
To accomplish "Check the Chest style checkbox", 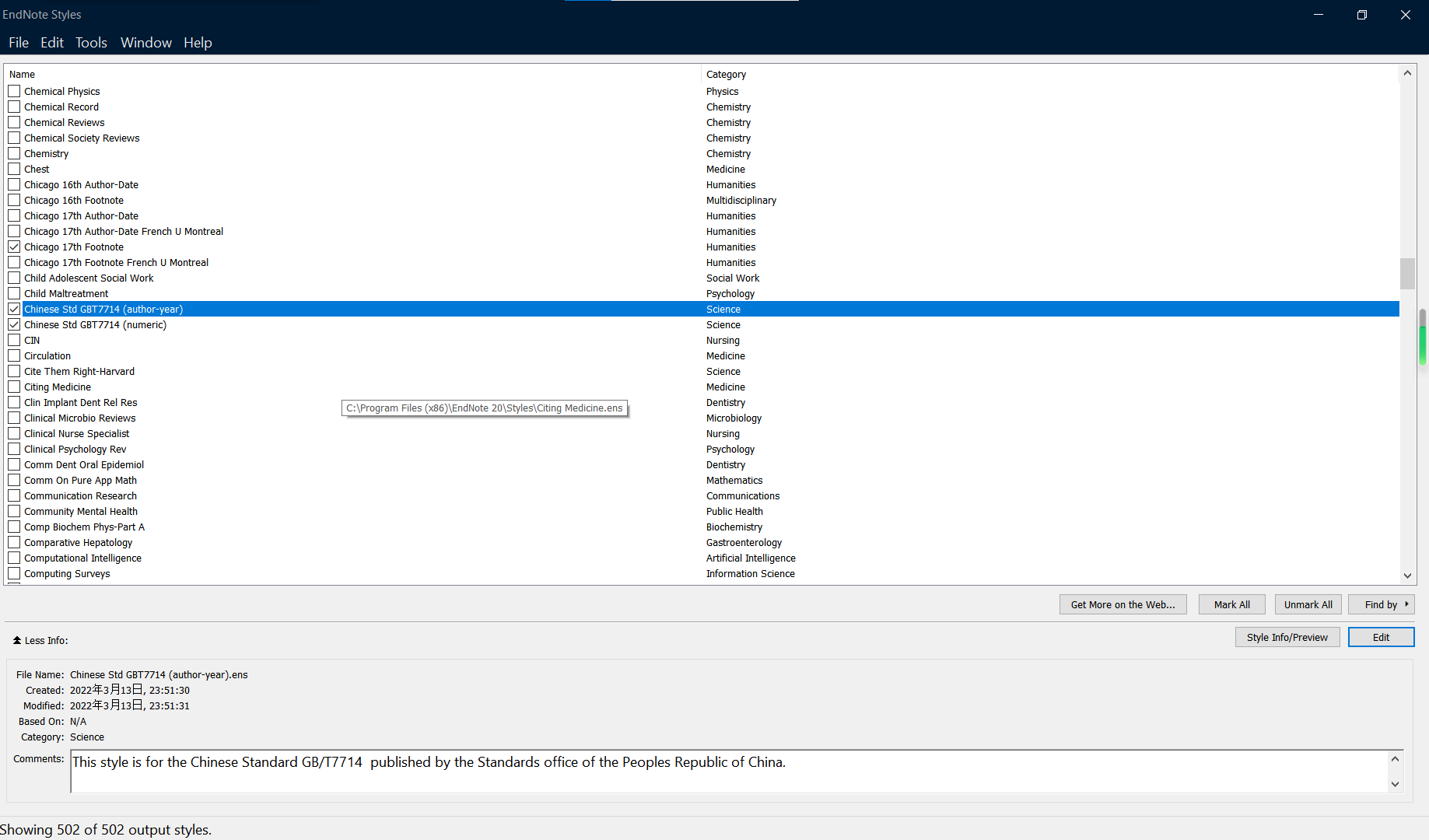I will pos(14,169).
